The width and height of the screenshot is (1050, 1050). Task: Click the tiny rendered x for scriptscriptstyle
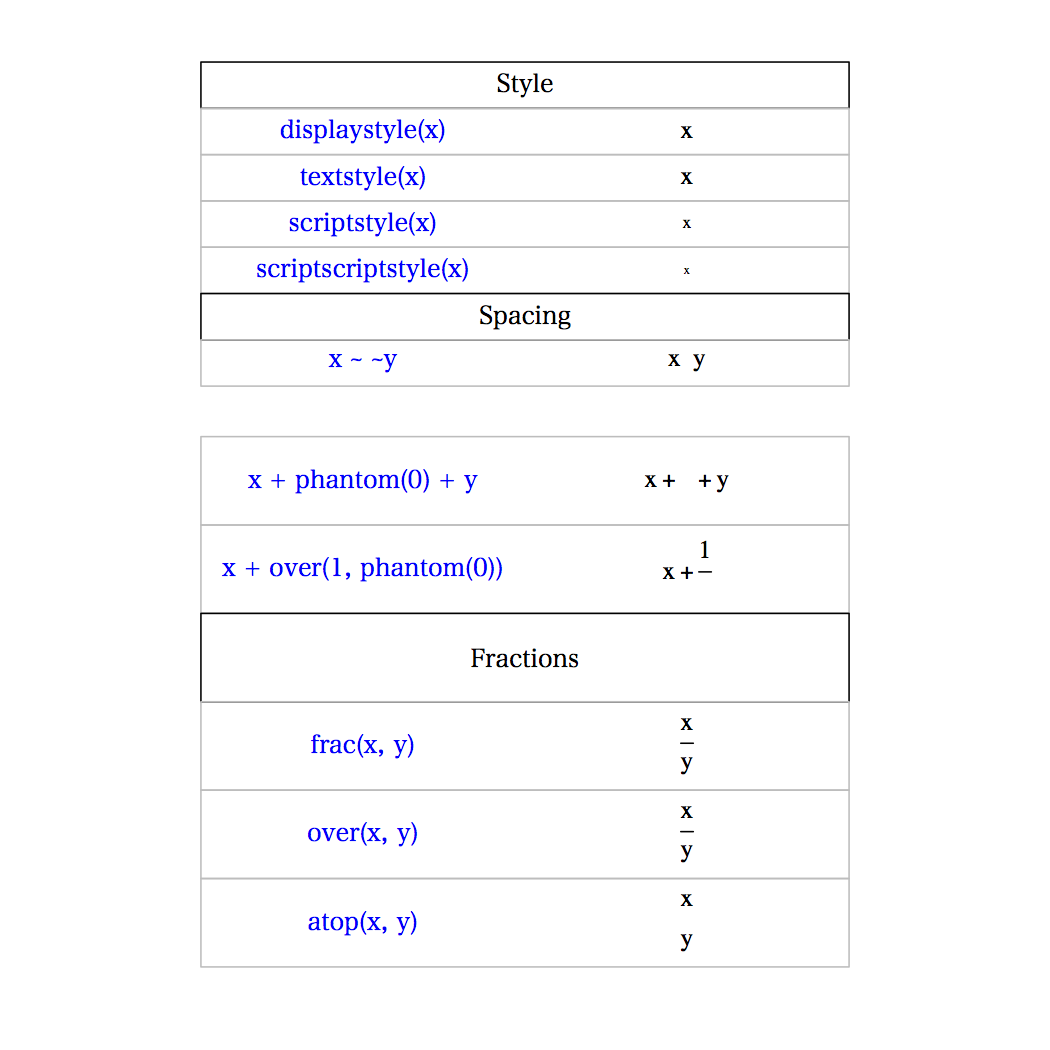pyautogui.click(x=686, y=270)
